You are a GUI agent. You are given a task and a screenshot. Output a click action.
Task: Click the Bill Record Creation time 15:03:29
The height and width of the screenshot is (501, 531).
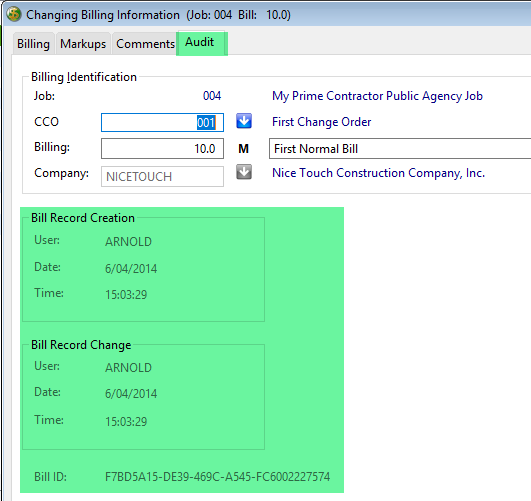coord(126,295)
